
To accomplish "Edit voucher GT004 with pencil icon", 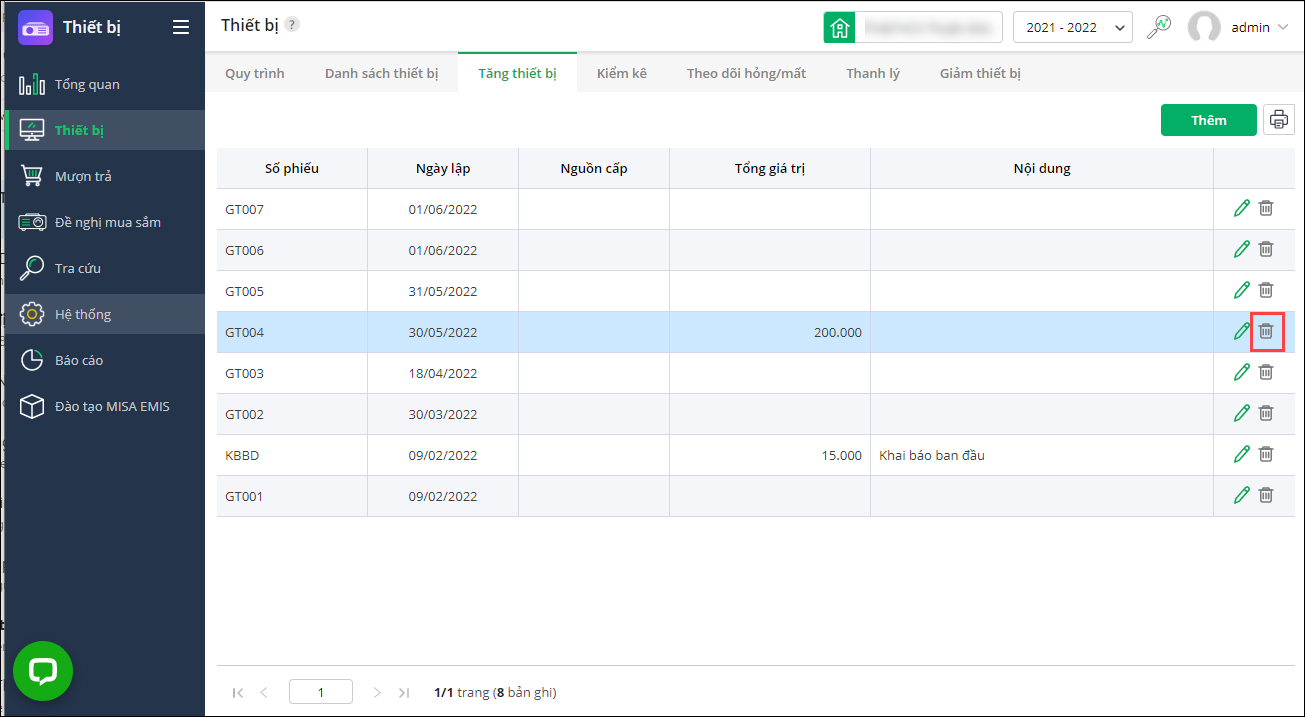I will coord(1242,331).
